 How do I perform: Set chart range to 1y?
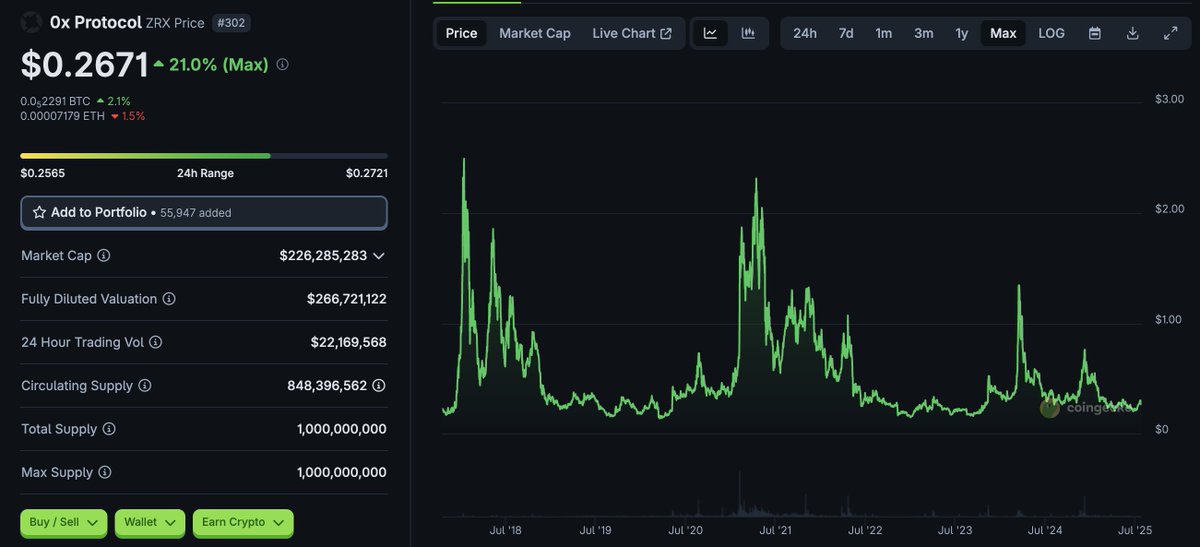[962, 33]
